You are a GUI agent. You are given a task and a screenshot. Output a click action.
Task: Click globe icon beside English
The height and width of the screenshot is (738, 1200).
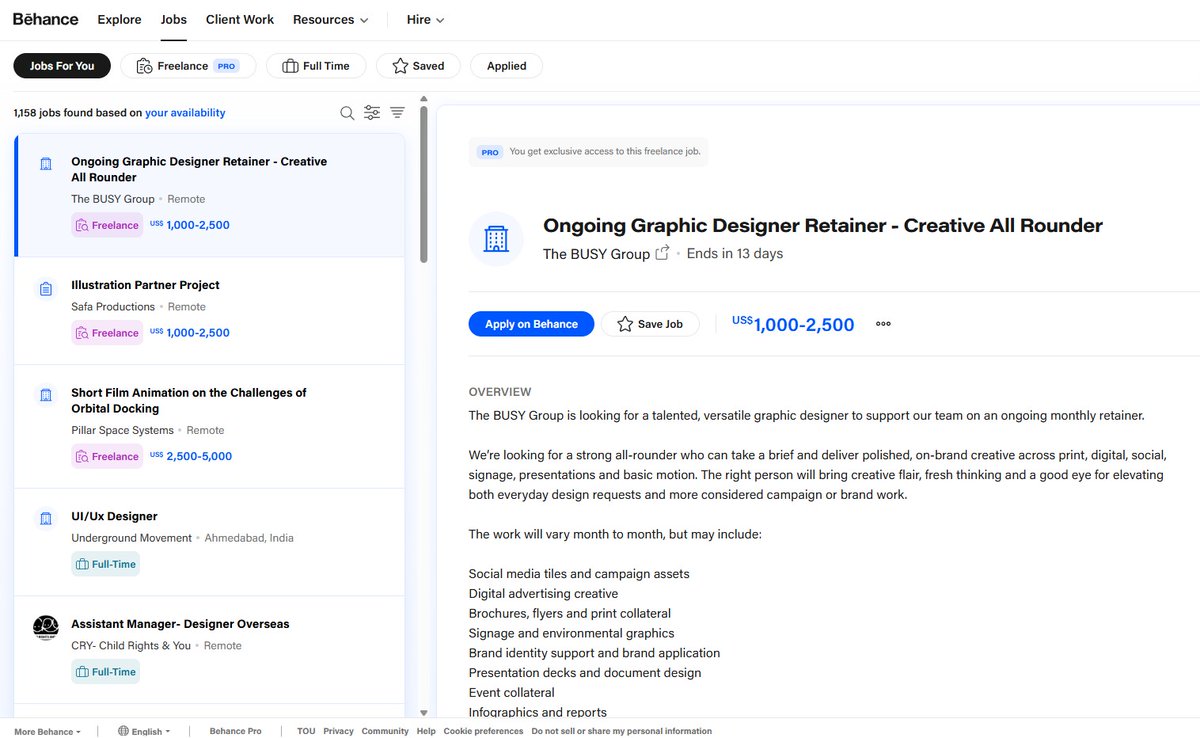(123, 731)
